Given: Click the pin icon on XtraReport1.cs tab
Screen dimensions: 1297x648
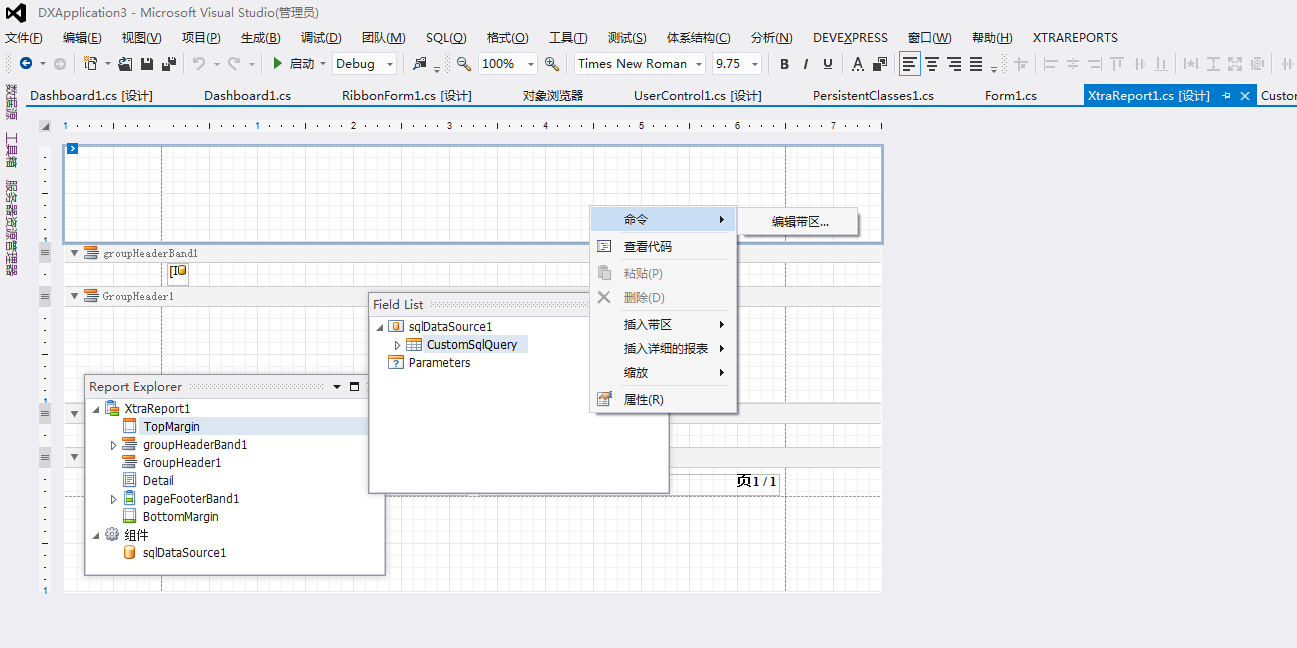Looking at the screenshot, I should tap(1227, 96).
